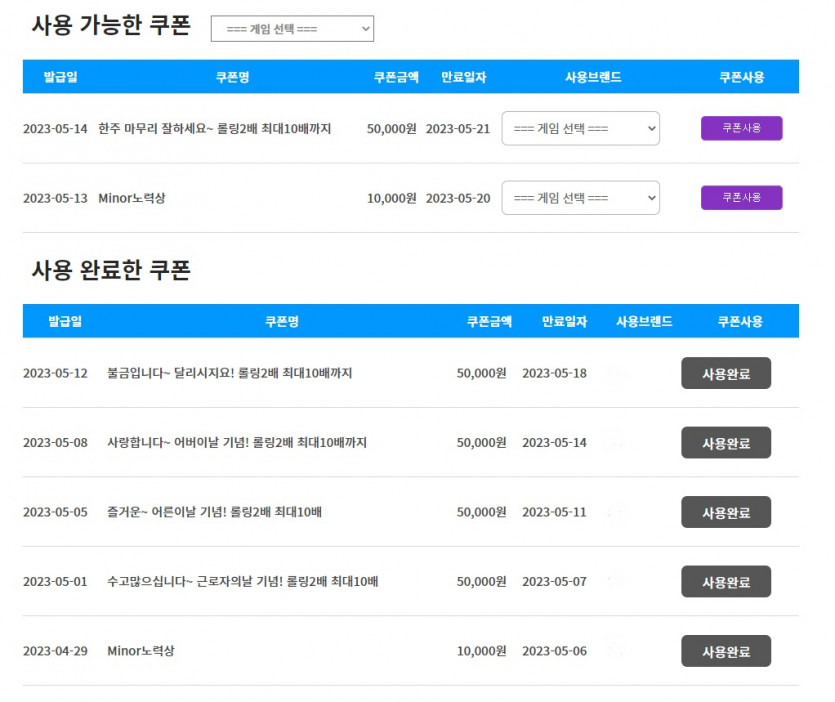Click issue date 2023-05-13

[55, 198]
